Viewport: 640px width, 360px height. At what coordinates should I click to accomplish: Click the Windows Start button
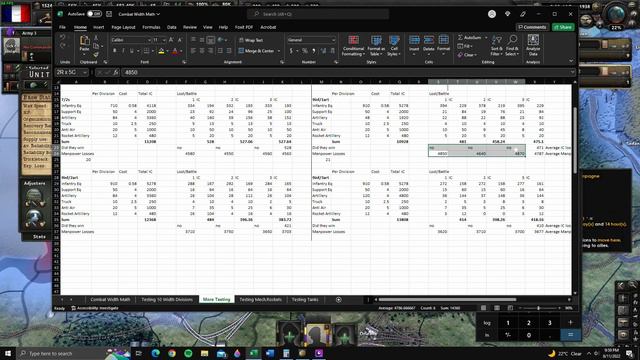pos(8,353)
